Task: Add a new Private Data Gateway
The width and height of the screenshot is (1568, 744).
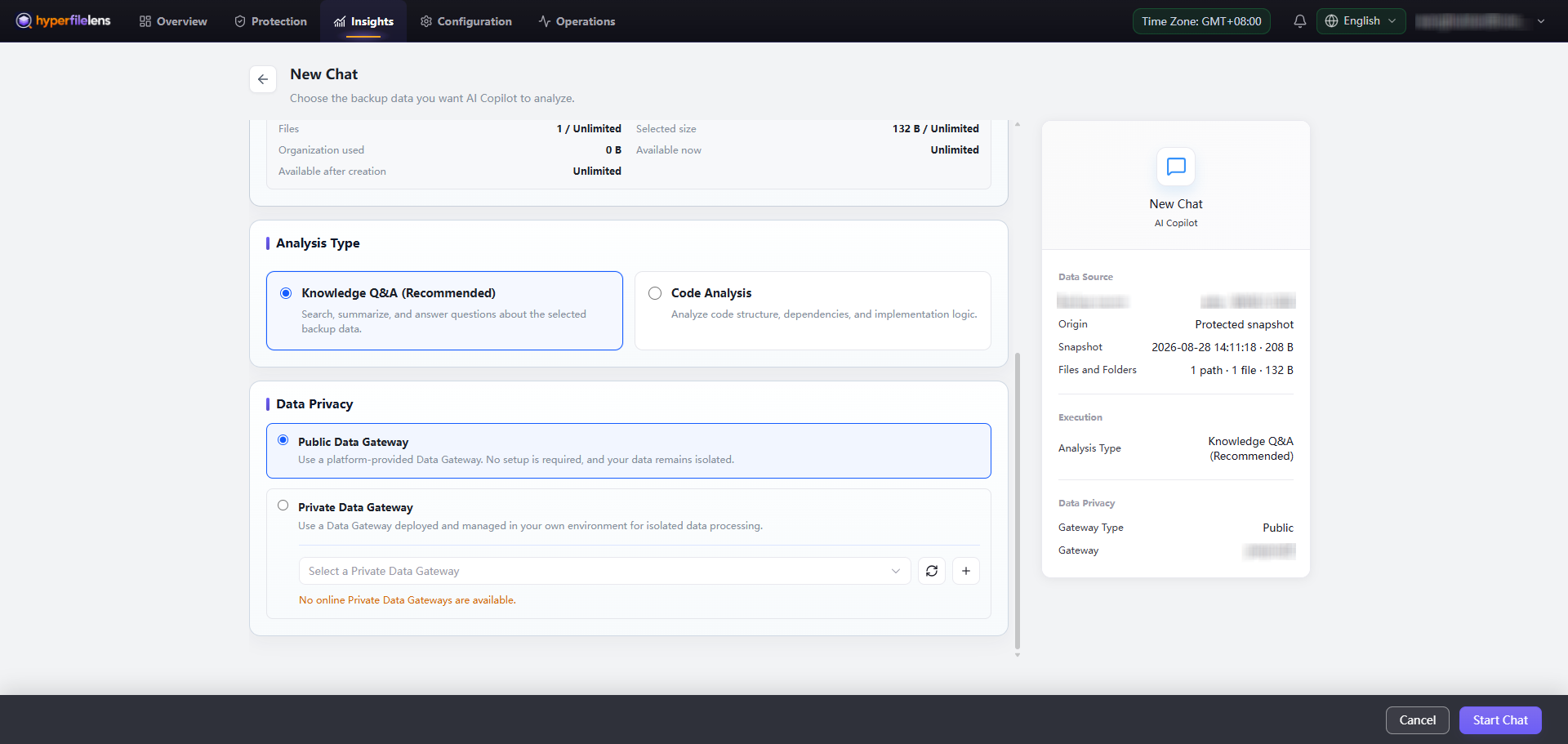Action: (x=966, y=571)
